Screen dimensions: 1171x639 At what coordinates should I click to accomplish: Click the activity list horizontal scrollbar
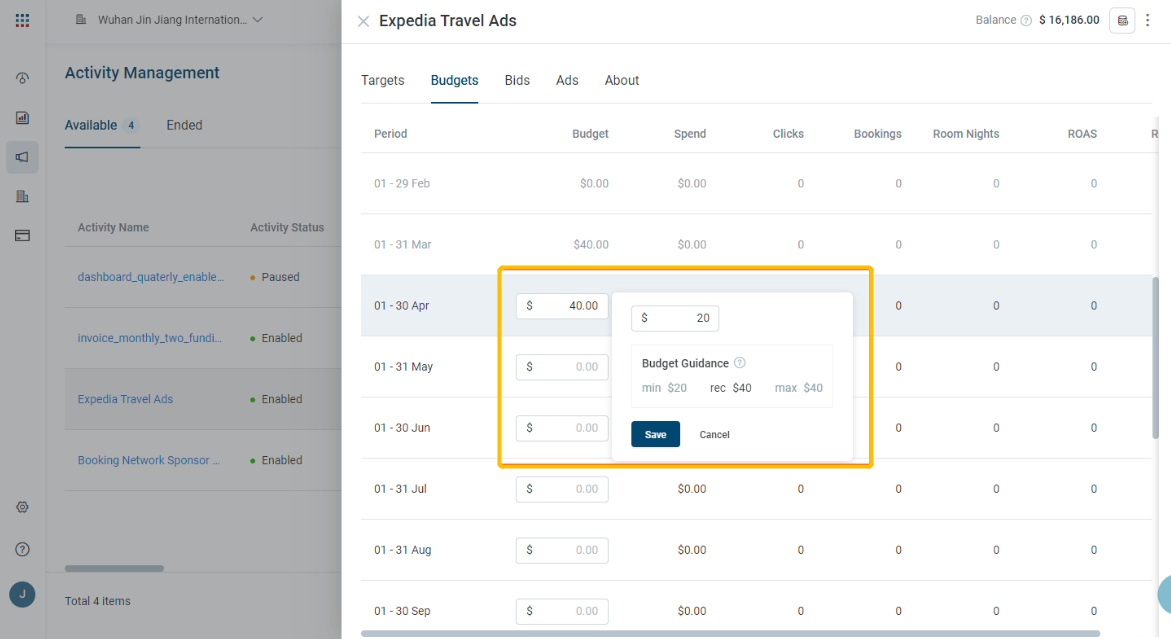(114, 569)
